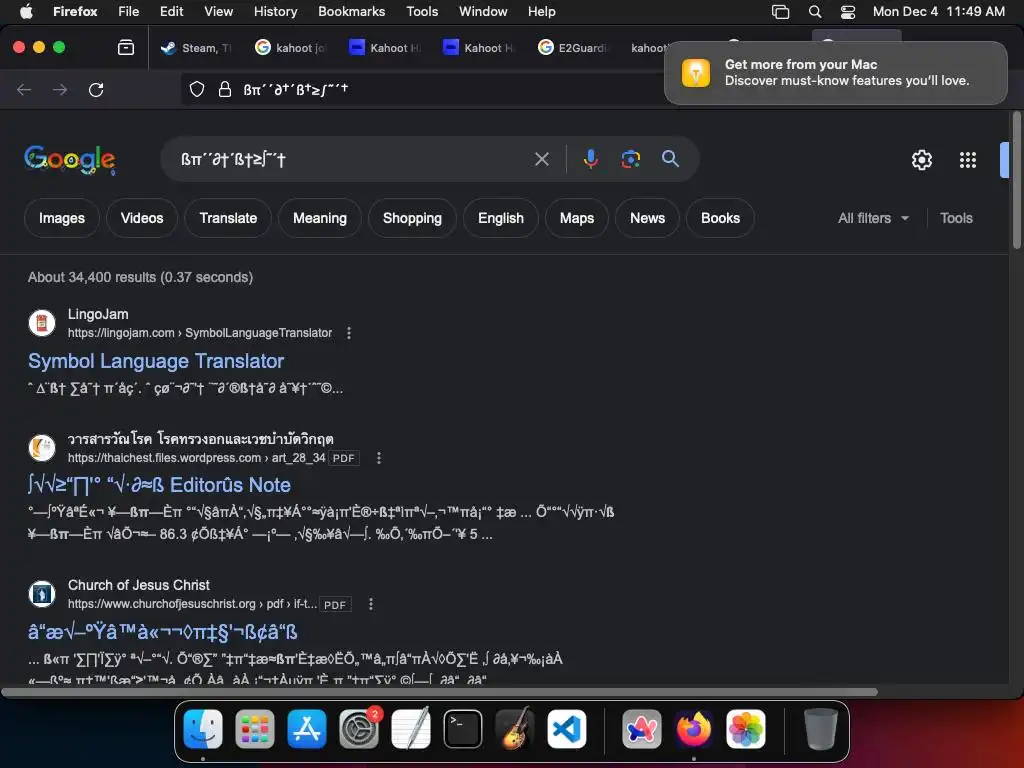Image resolution: width=1024 pixels, height=768 pixels.
Task: Filter results by Maps
Action: 577,218
